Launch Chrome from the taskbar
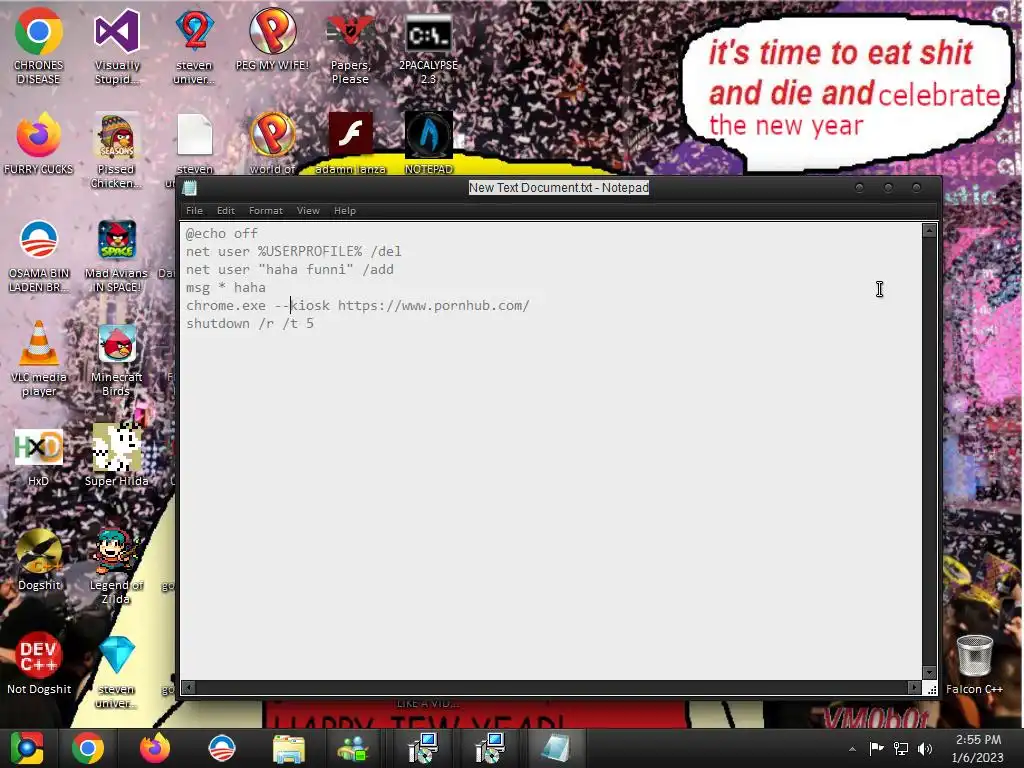1024x768 pixels. pyautogui.click(x=88, y=748)
